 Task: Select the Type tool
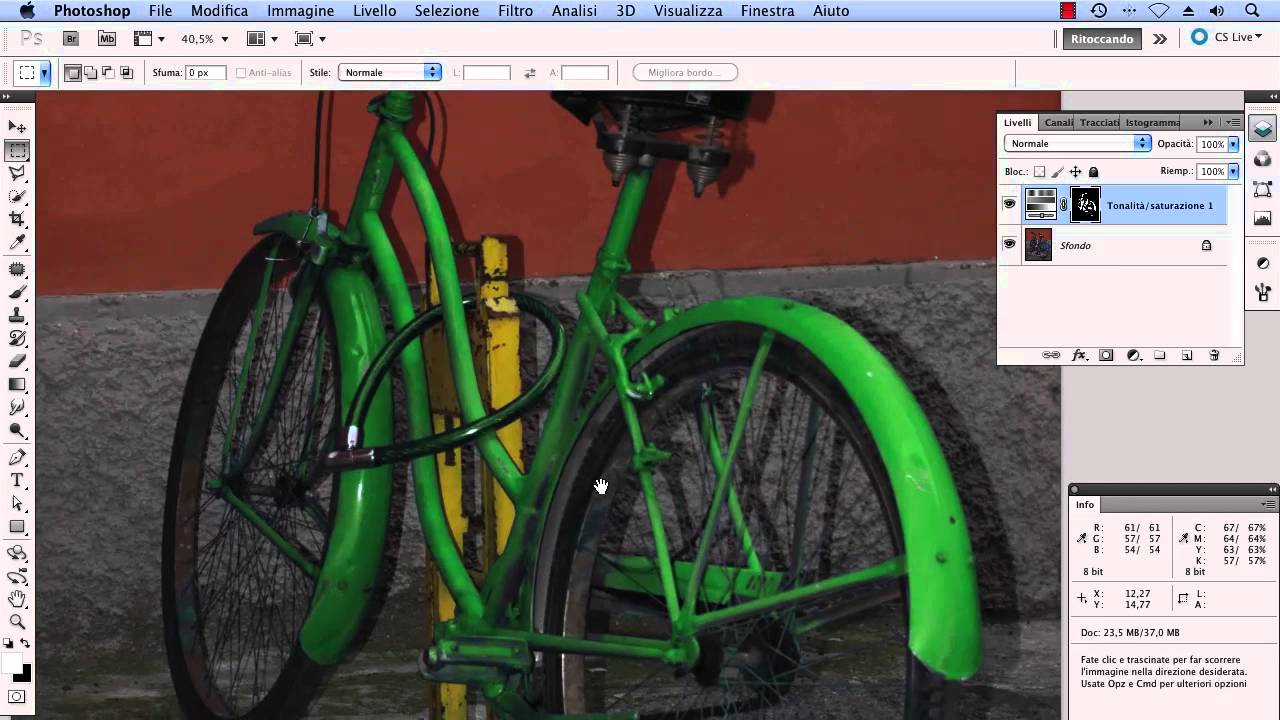click(x=17, y=480)
